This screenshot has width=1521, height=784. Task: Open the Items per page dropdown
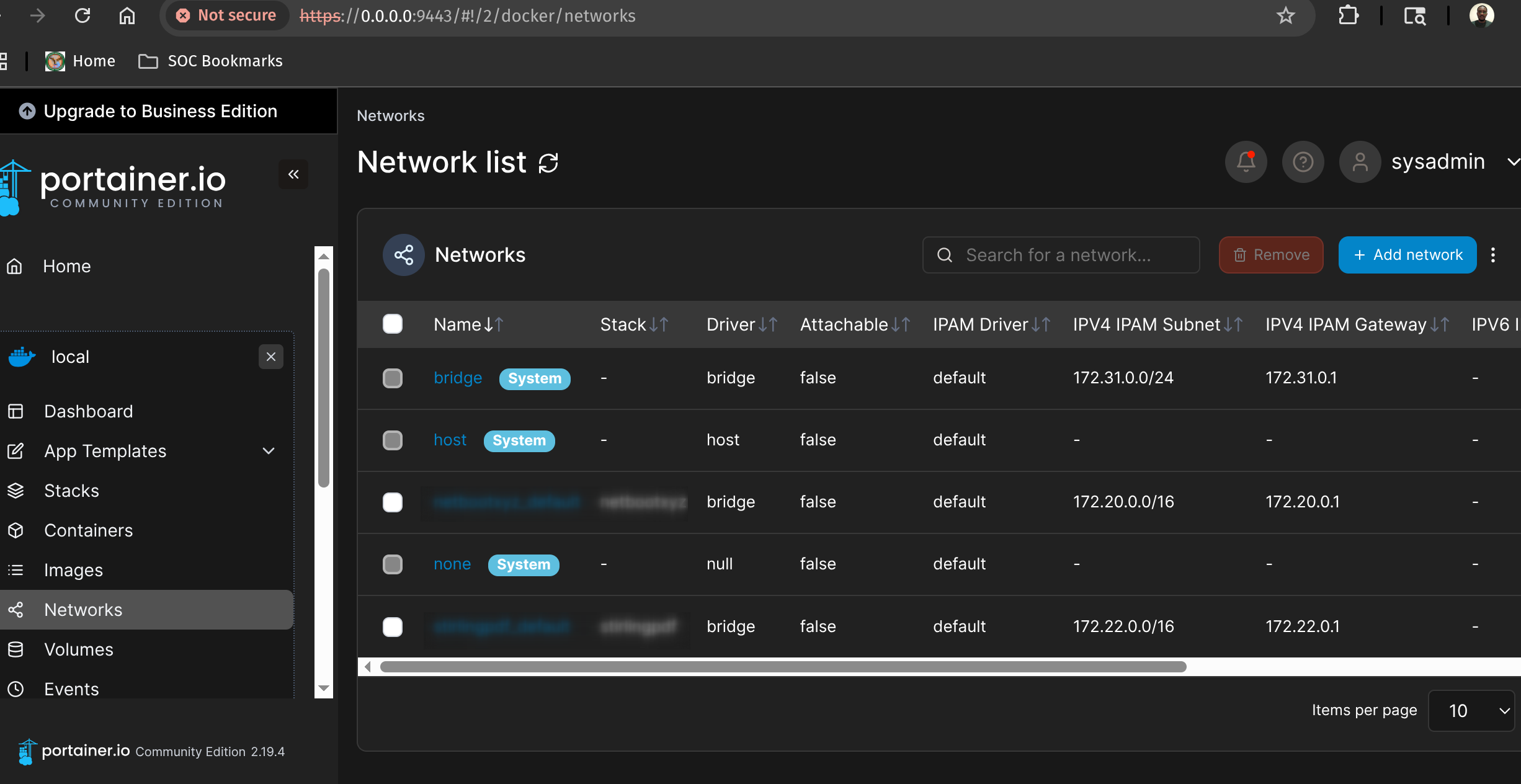1471,711
